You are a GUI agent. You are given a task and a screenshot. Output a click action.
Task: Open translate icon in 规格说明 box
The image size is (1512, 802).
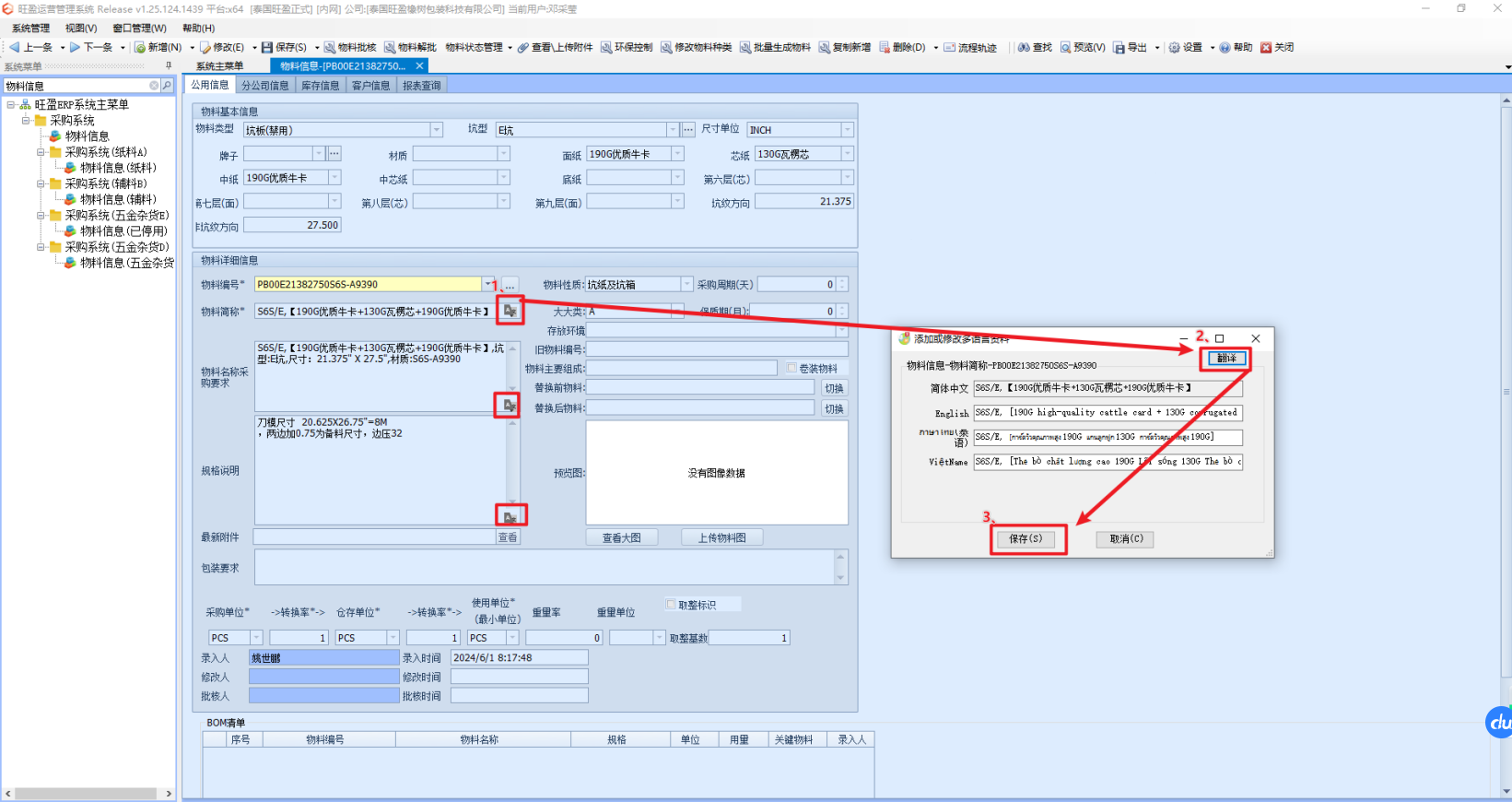coord(510,517)
